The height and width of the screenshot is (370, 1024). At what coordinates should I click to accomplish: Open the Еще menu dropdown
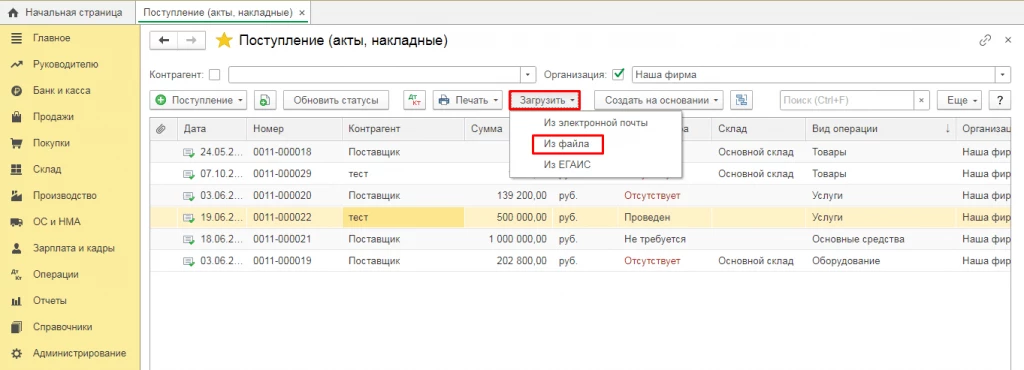coord(960,100)
